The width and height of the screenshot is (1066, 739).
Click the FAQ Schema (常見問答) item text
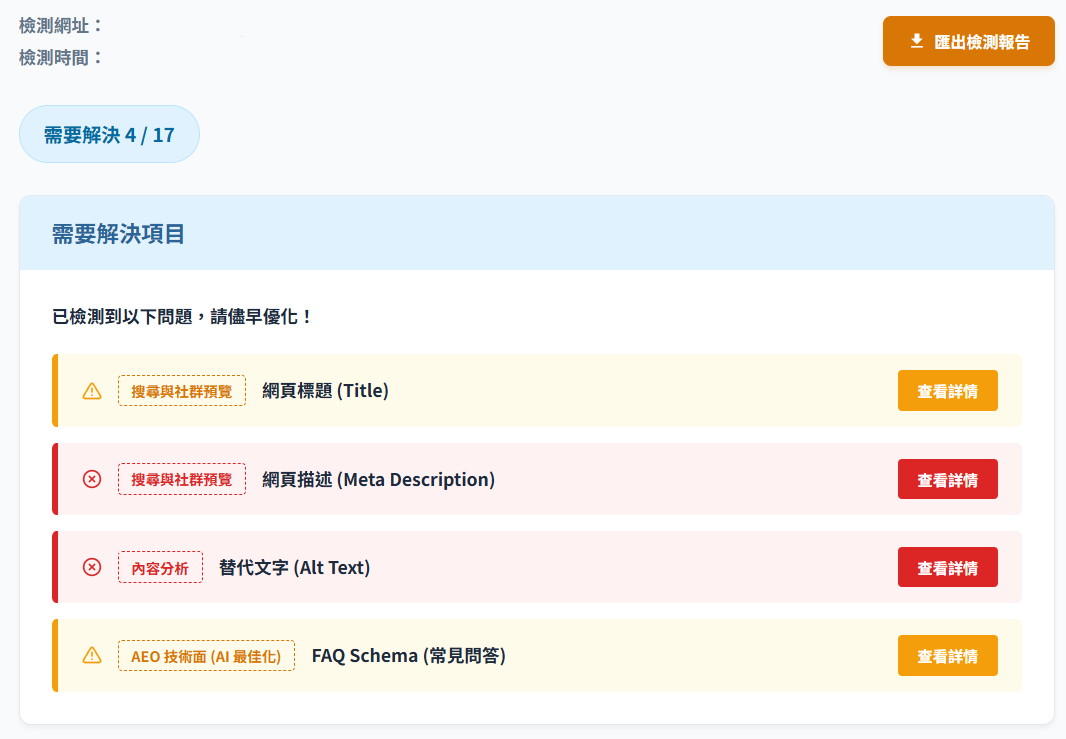(409, 656)
